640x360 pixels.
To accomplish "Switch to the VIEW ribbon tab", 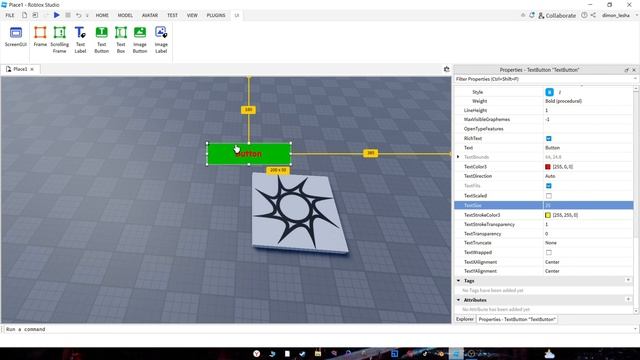I will (192, 16).
